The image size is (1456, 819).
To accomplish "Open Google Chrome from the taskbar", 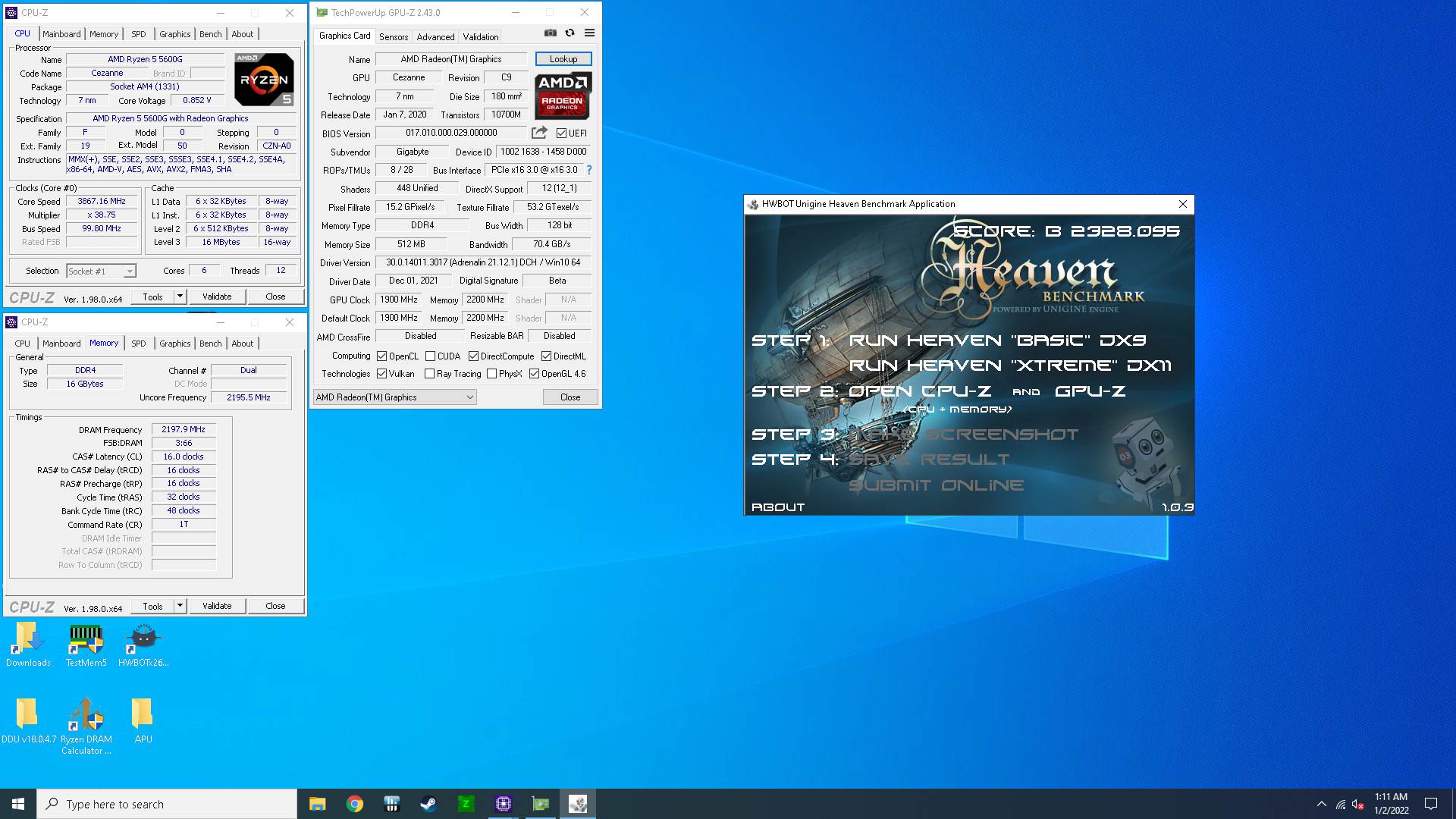I will 354,804.
